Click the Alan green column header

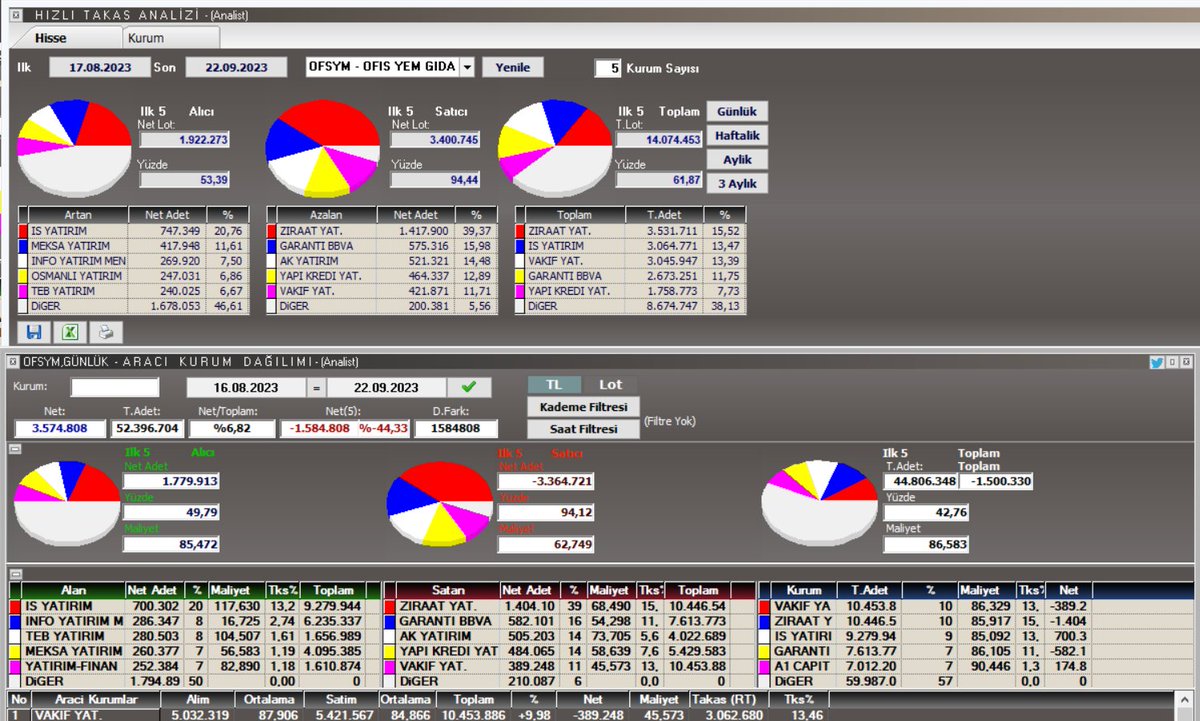click(73, 590)
